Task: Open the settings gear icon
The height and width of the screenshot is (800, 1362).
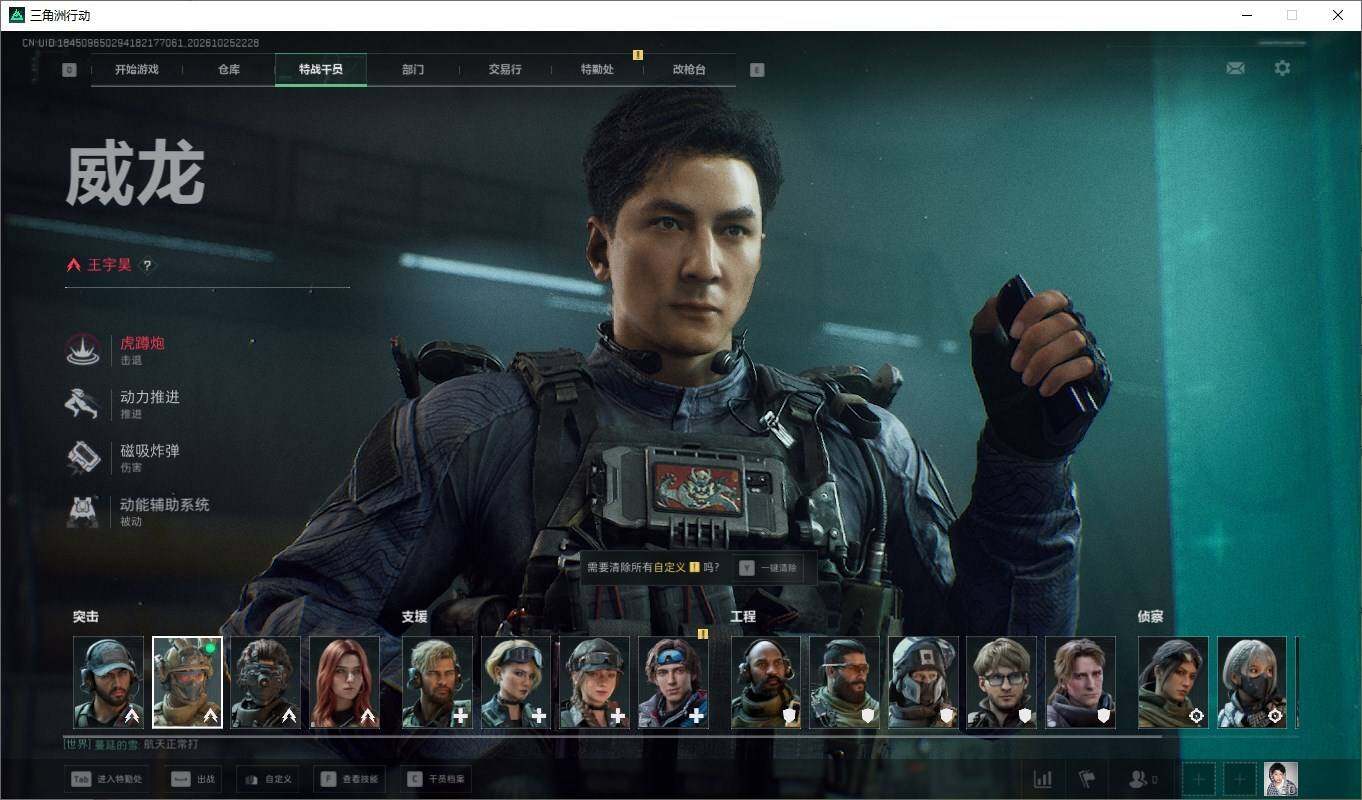Action: coord(1282,68)
